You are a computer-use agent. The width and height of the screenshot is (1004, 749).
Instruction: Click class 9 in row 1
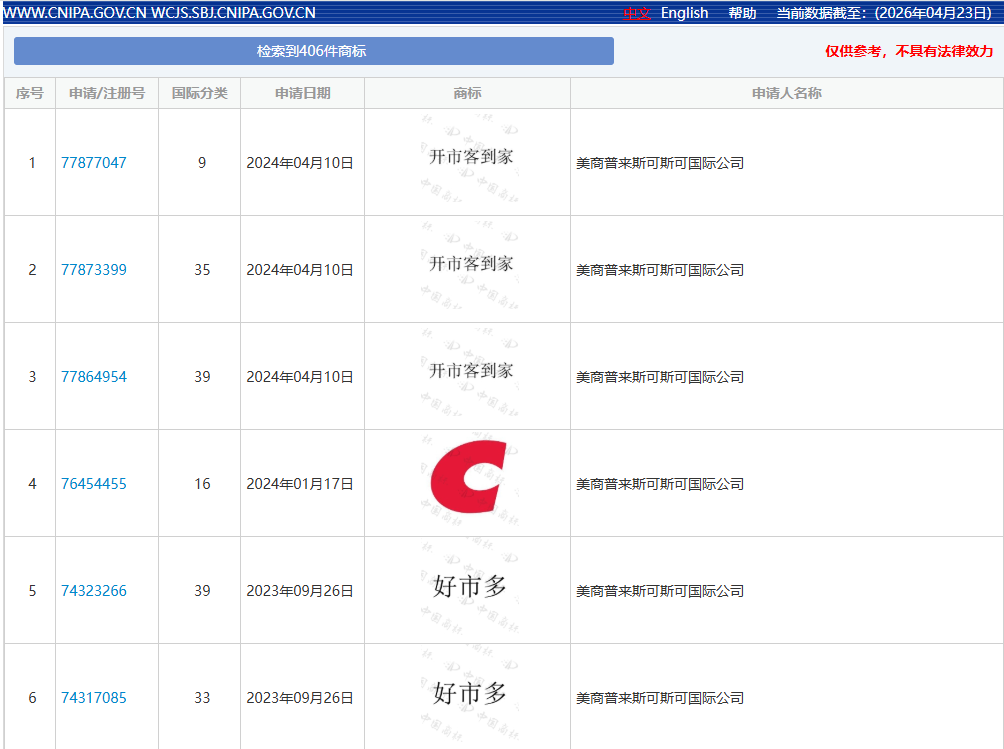pyautogui.click(x=202, y=163)
